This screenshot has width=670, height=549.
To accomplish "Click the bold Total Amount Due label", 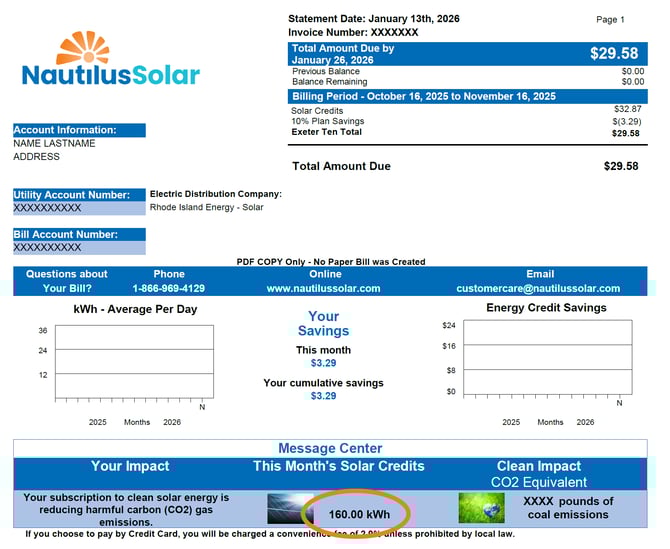I will pyautogui.click(x=341, y=166).
